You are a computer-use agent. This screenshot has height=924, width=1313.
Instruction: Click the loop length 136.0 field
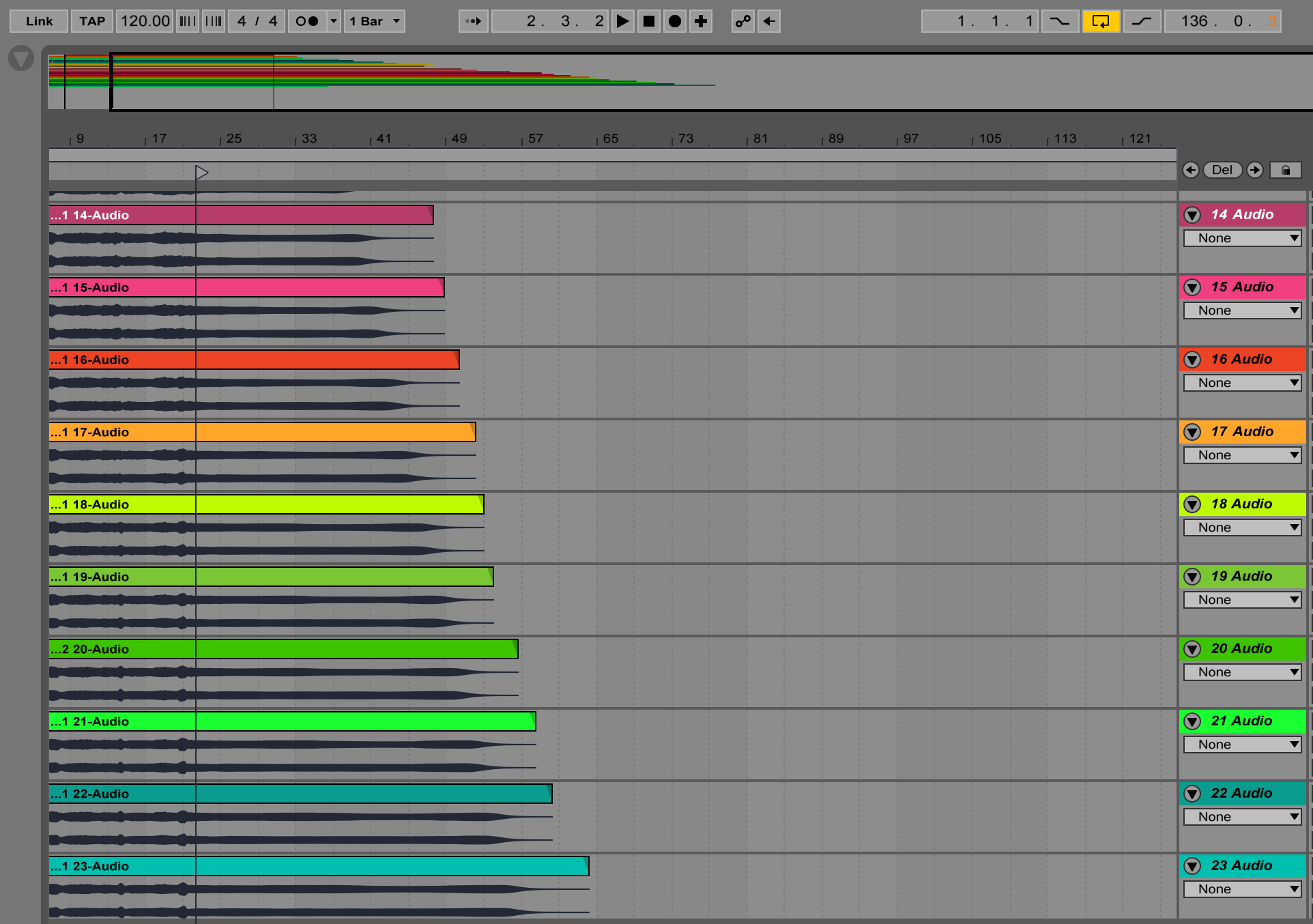click(1222, 21)
